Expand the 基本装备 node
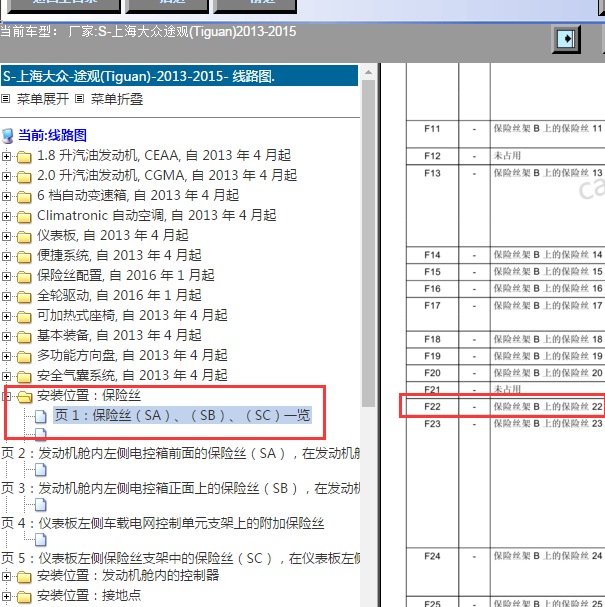 point(6,336)
